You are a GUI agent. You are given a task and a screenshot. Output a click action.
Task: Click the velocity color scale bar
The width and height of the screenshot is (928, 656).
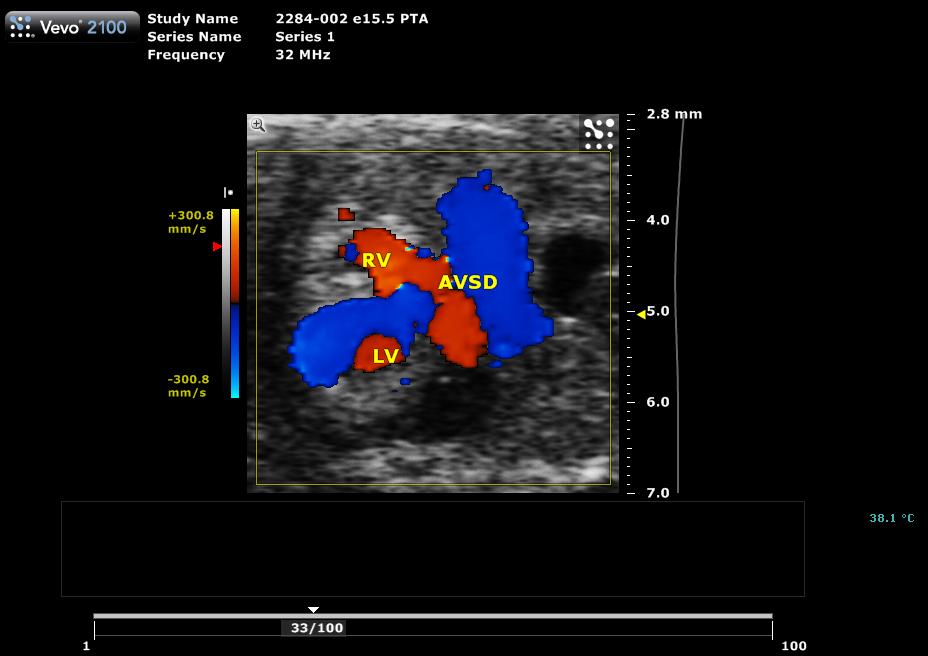tap(235, 303)
